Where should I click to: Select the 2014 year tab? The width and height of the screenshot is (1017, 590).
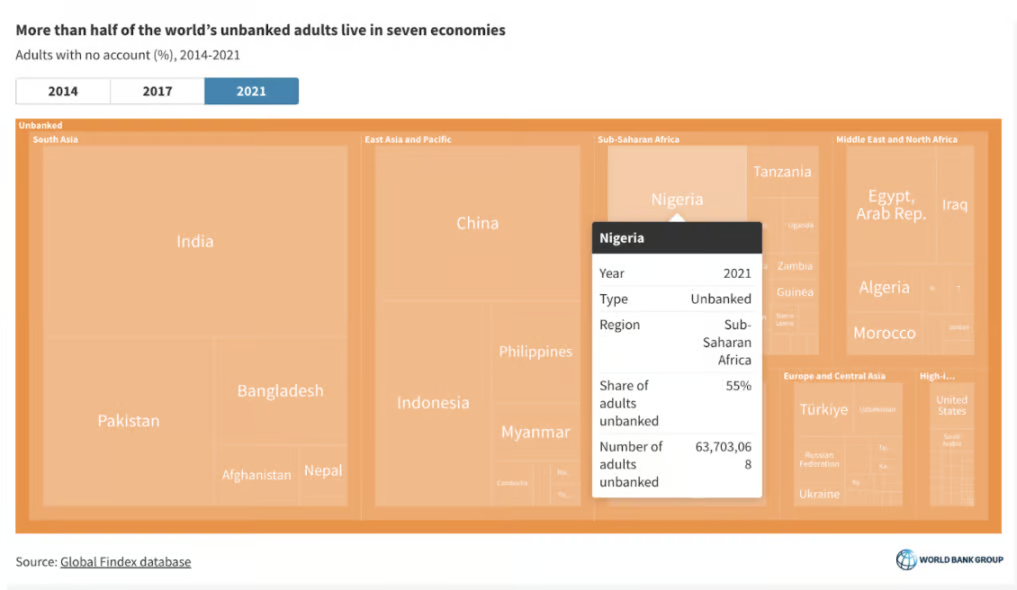pyautogui.click(x=63, y=91)
